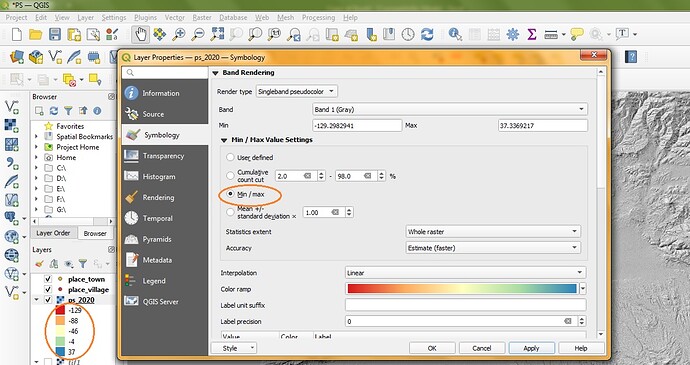Click the OK button
The height and width of the screenshot is (365, 690).
[x=432, y=348]
